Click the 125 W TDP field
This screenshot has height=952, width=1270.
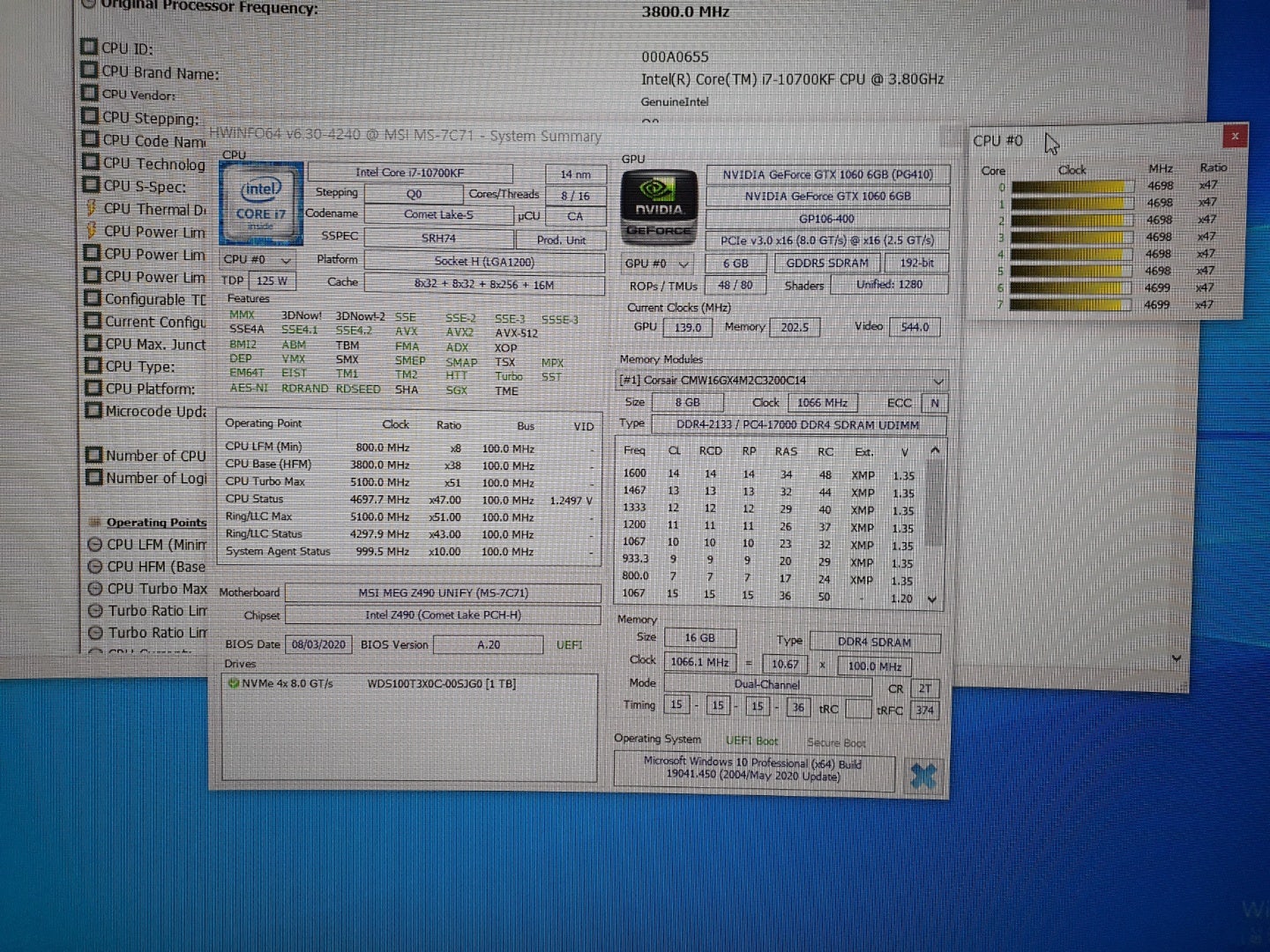click(272, 280)
